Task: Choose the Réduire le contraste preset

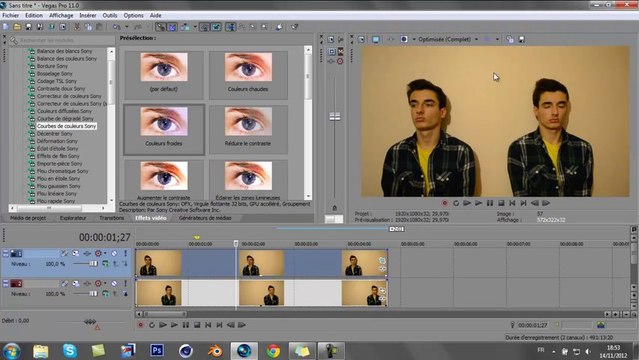Action: 248,129
